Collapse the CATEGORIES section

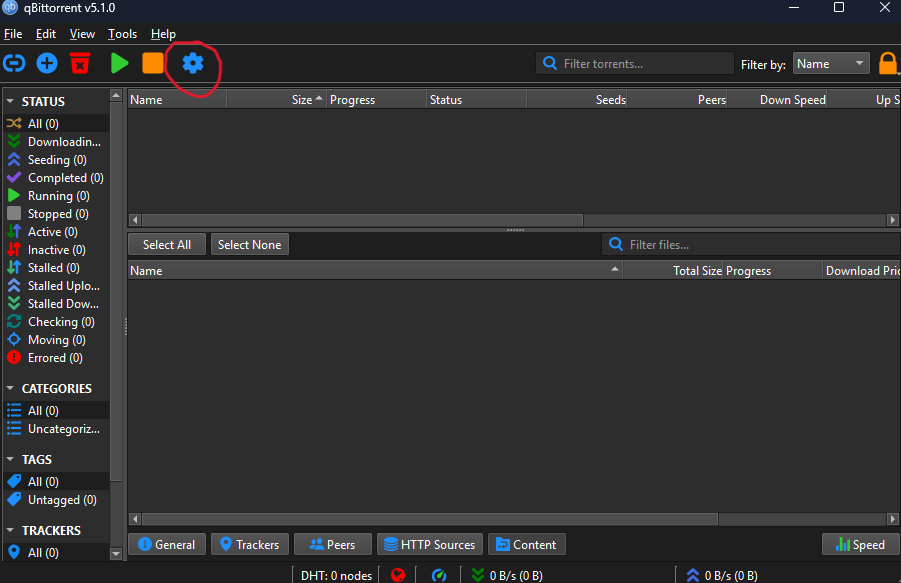(x=10, y=388)
